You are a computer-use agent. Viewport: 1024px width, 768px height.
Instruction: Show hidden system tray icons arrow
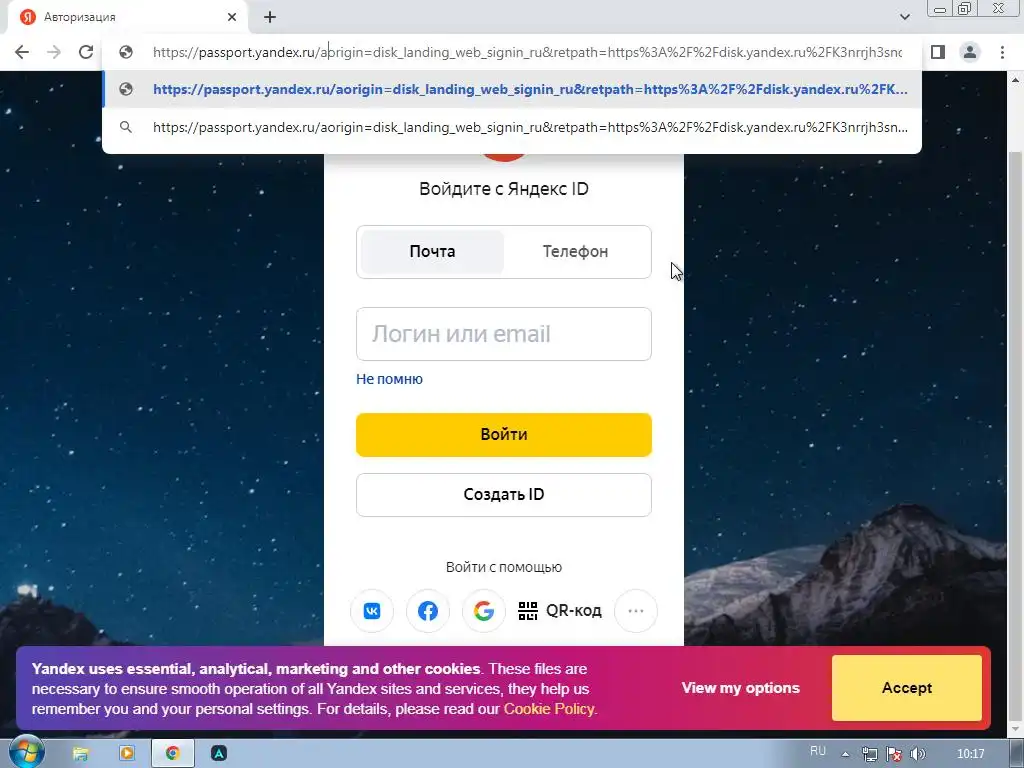(x=845, y=754)
